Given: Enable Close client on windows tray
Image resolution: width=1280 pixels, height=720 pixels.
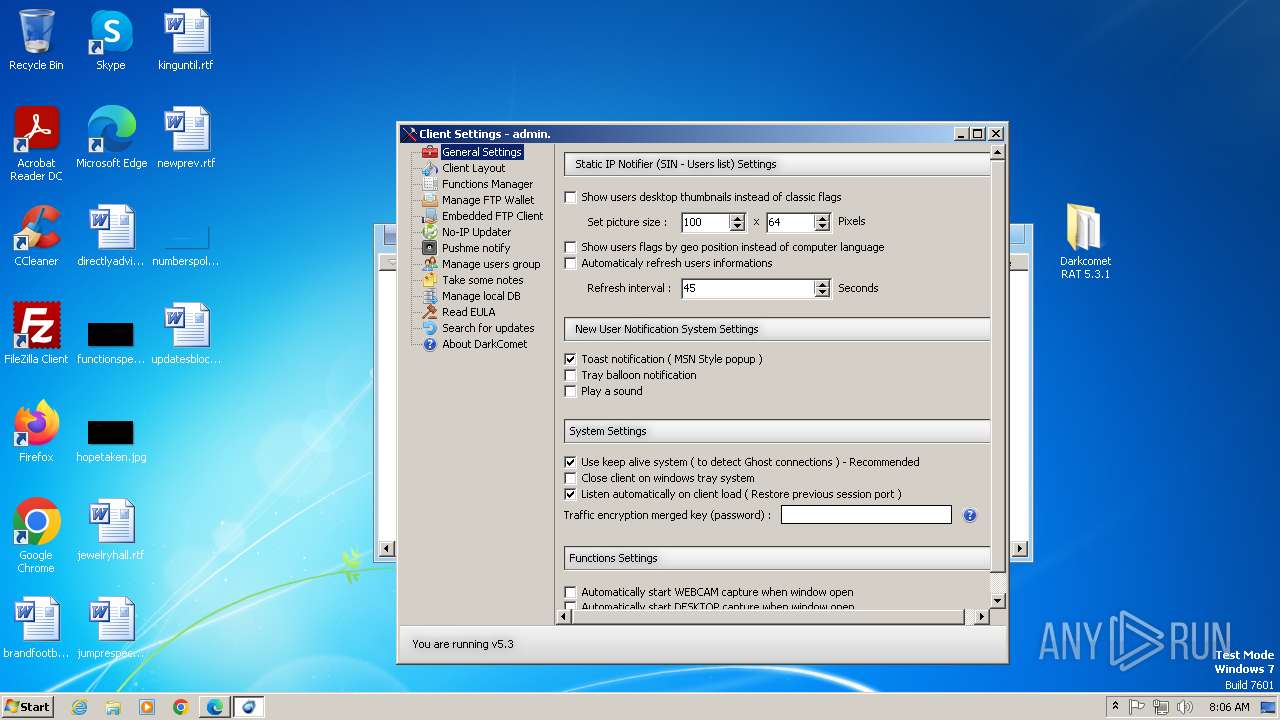Looking at the screenshot, I should tap(570, 478).
